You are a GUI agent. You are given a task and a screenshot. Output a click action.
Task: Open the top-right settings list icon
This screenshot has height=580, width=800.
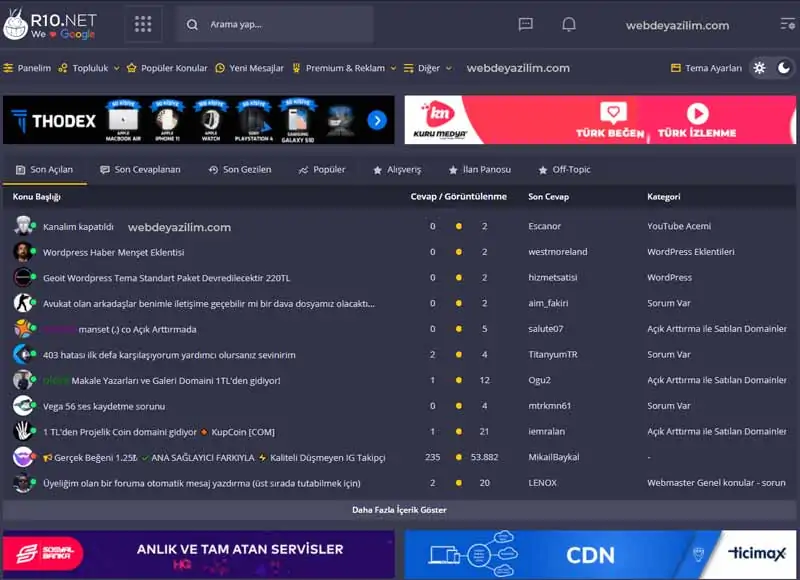coord(787,24)
